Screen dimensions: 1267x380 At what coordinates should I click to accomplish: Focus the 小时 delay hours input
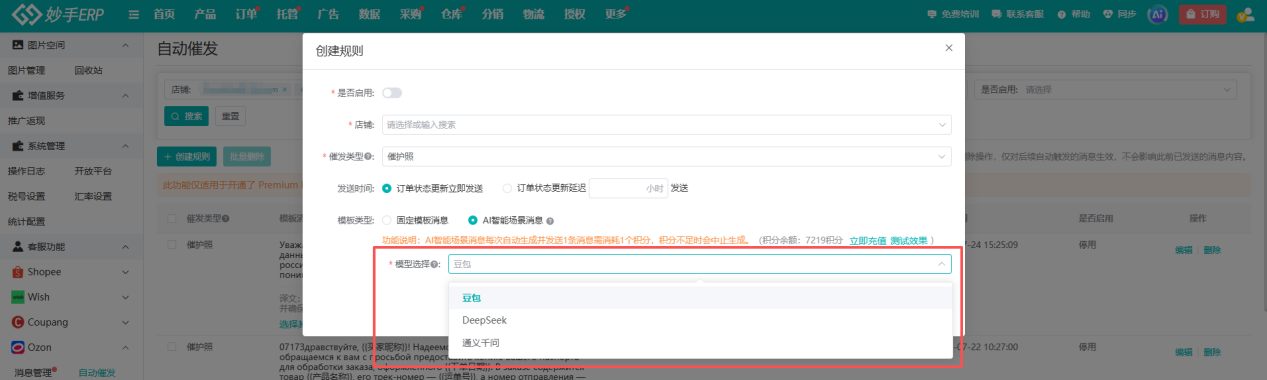click(x=629, y=188)
